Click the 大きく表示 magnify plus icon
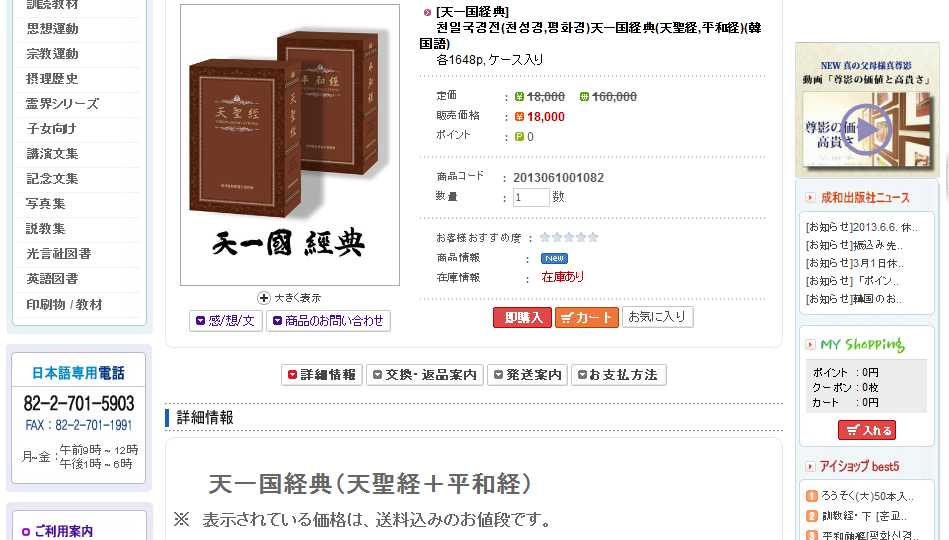Image resolution: width=949 pixels, height=540 pixels. 264,298
